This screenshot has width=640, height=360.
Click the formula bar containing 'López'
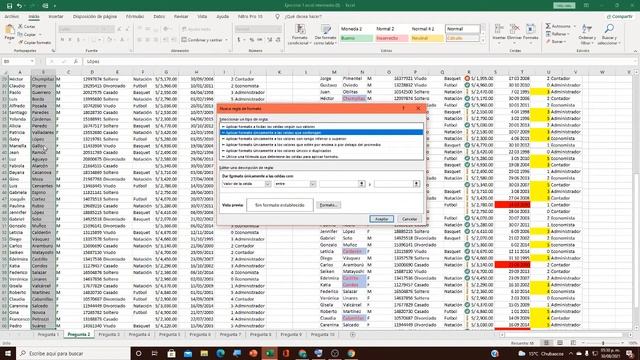359,61
